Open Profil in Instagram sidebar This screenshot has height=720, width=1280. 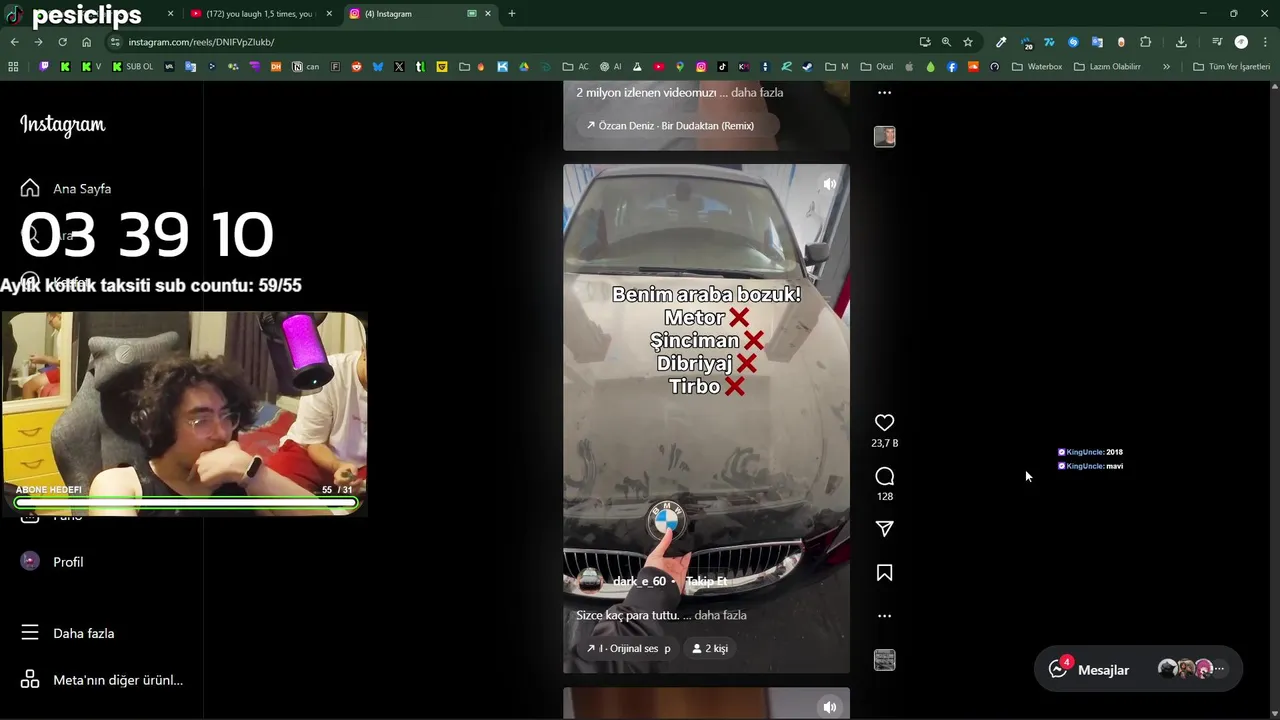pyautogui.click(x=52, y=562)
